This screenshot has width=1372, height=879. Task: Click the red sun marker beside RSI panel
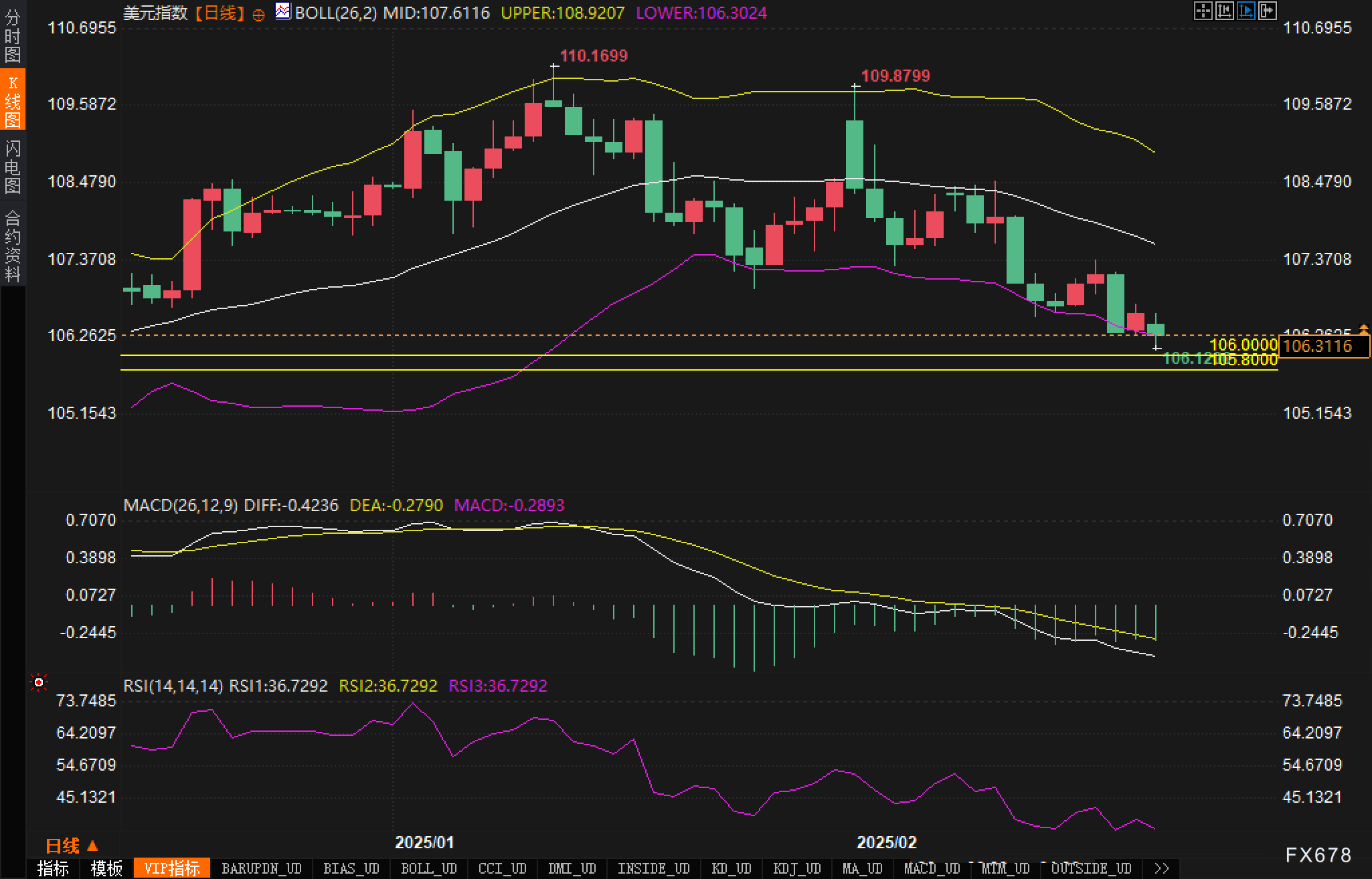click(x=39, y=682)
